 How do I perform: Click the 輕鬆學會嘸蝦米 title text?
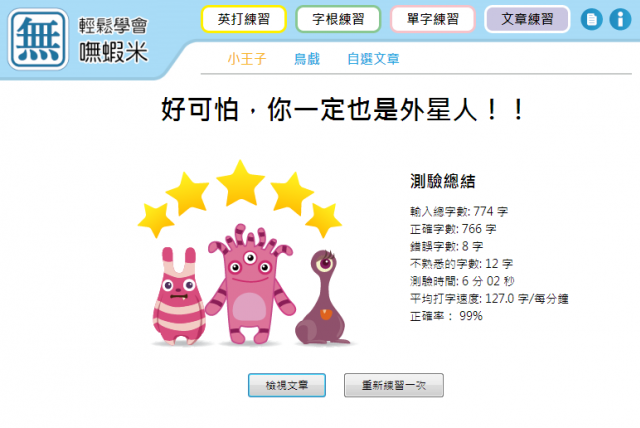tap(113, 40)
